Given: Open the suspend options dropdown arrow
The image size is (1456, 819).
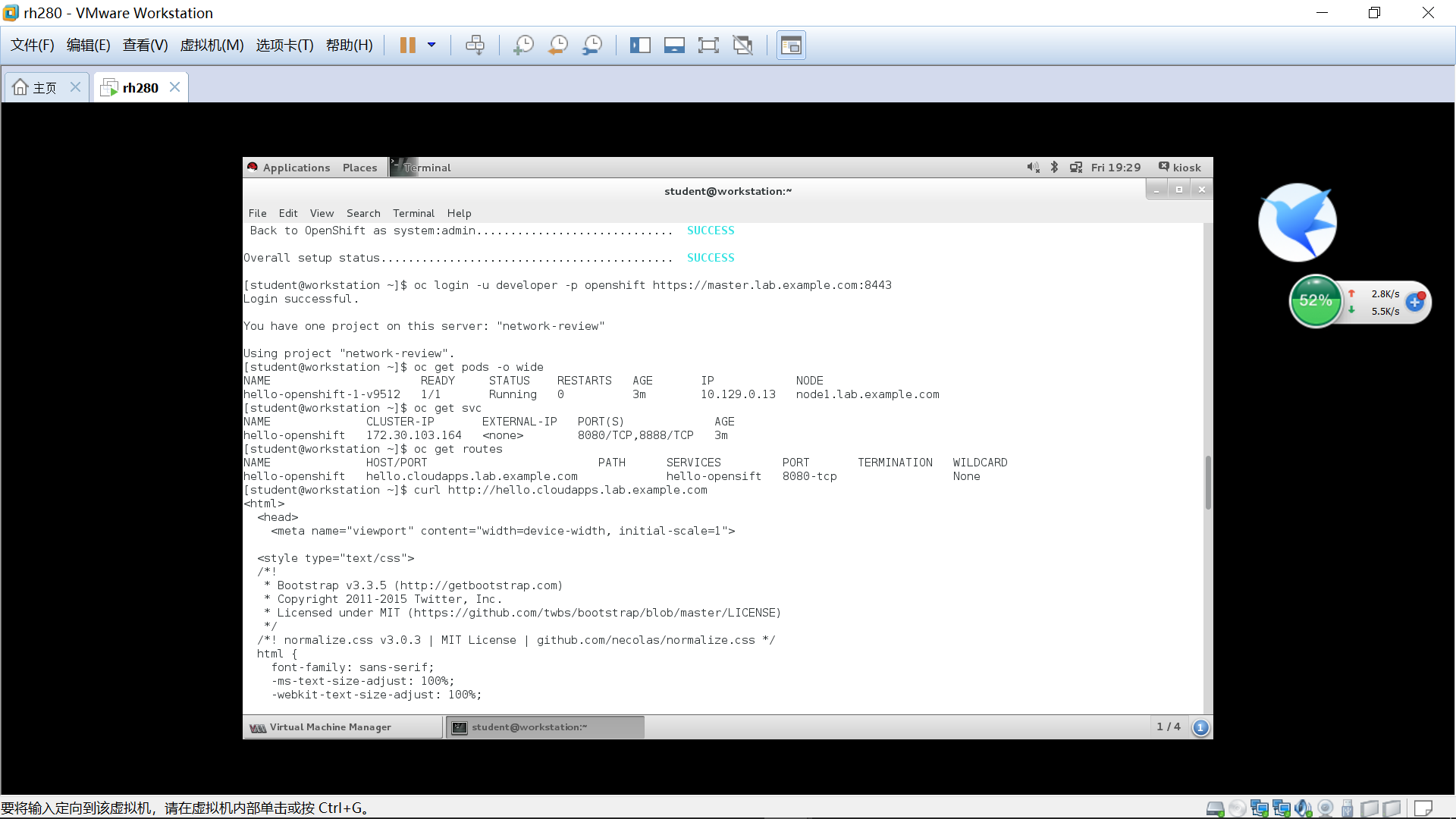Looking at the screenshot, I should point(432,45).
